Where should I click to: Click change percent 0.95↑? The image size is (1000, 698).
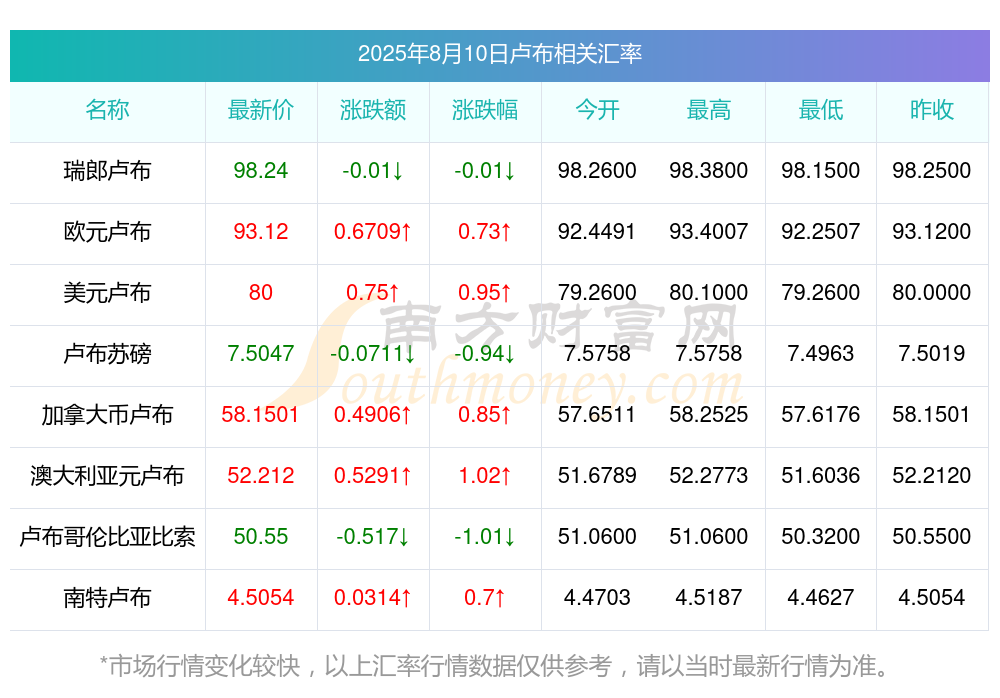(485, 292)
